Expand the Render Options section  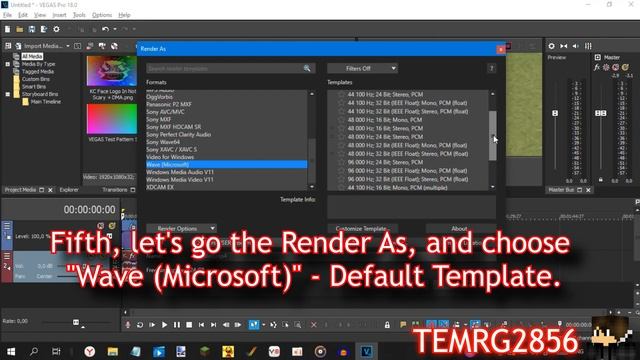181,228
